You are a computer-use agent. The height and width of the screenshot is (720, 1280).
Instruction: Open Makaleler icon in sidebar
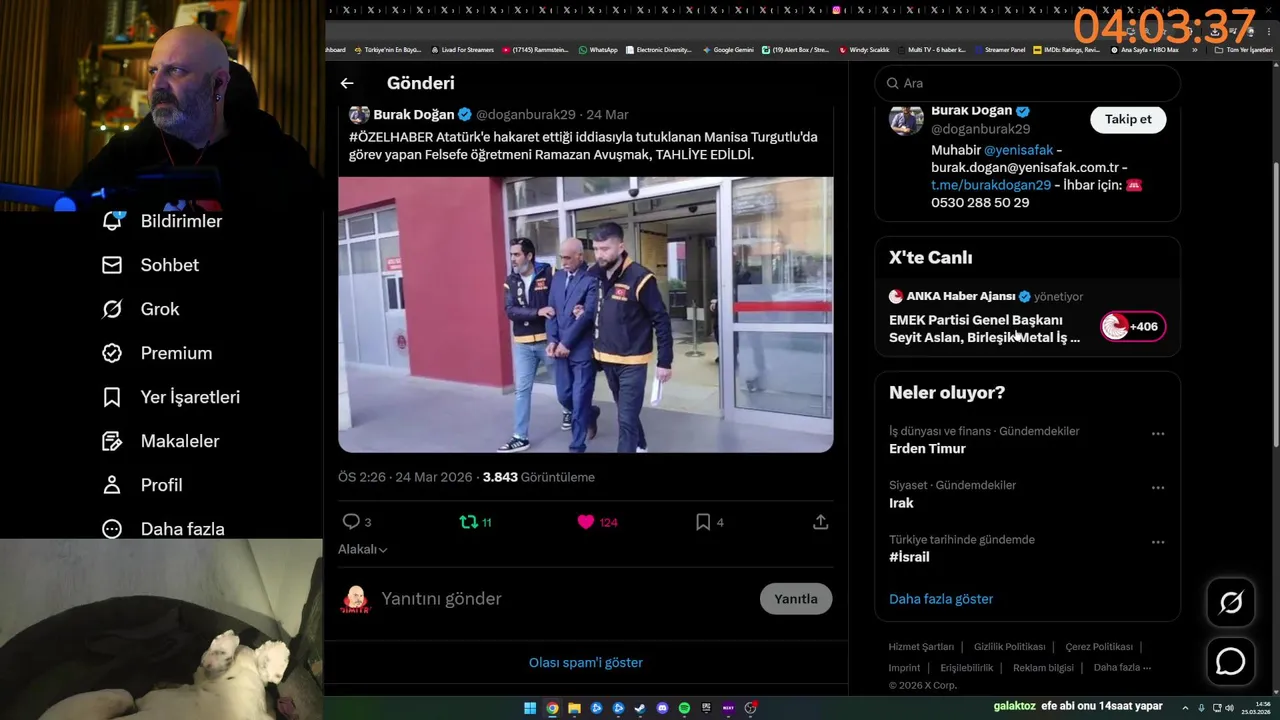112,441
